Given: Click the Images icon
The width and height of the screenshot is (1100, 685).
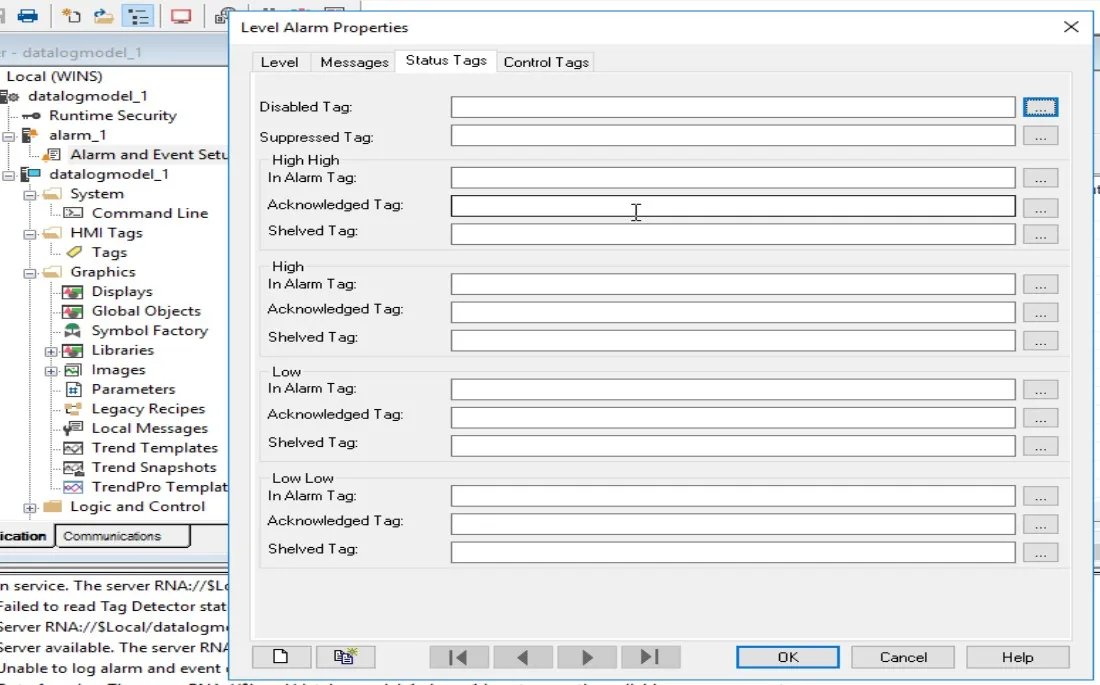Looking at the screenshot, I should click(x=73, y=370).
